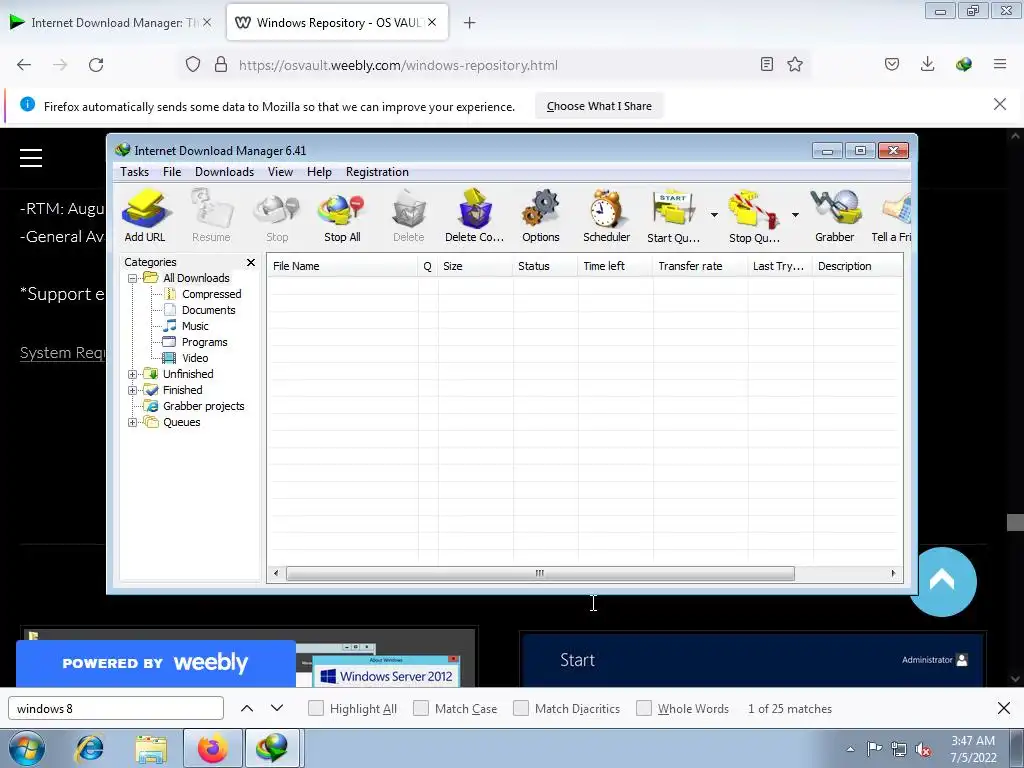Screen dimensions: 1024x768
Task: Click the Firefox back arrow
Action: [24, 65]
